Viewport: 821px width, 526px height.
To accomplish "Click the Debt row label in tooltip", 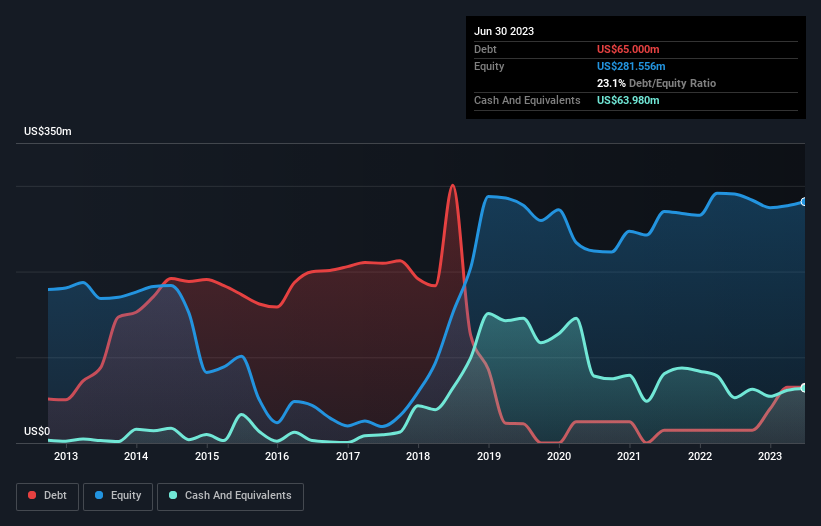I will pyautogui.click(x=485, y=49).
